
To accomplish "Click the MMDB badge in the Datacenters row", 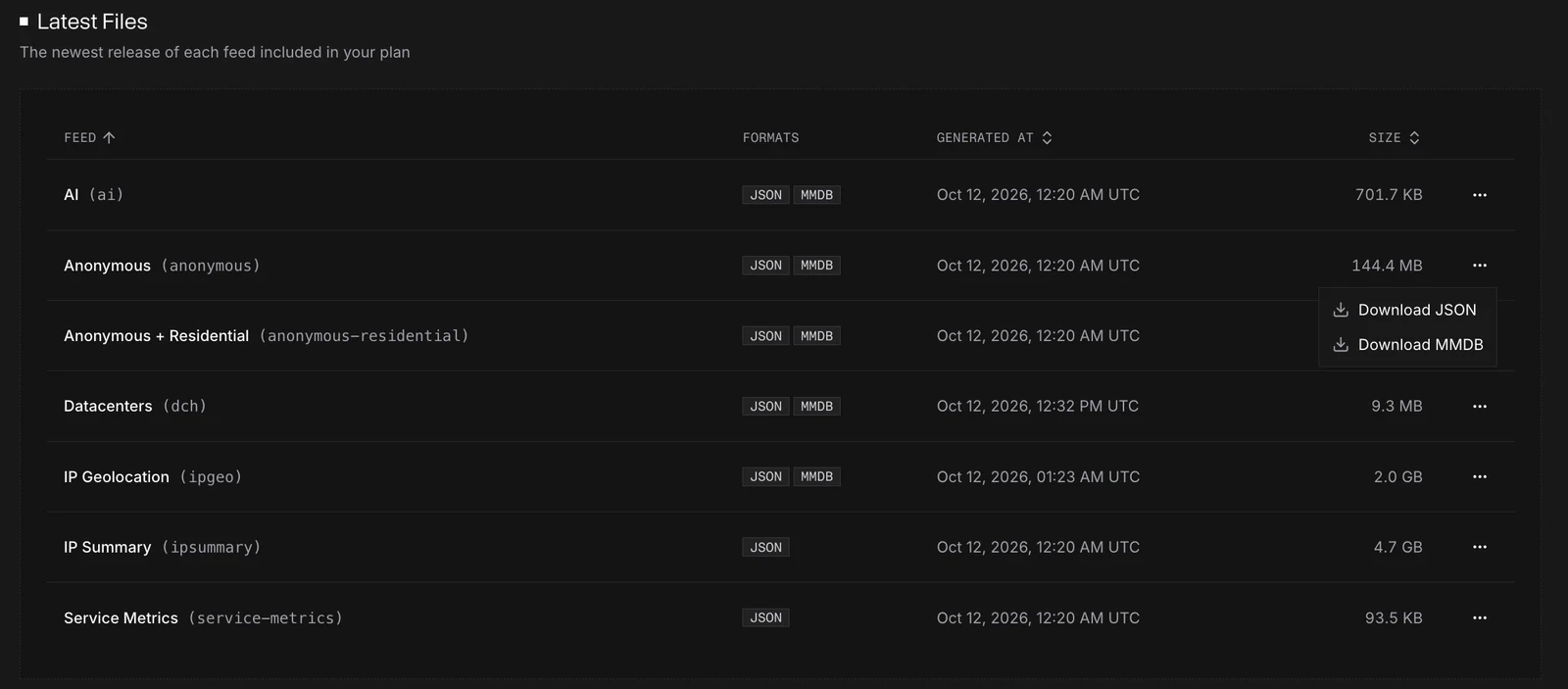I will 816,407.
